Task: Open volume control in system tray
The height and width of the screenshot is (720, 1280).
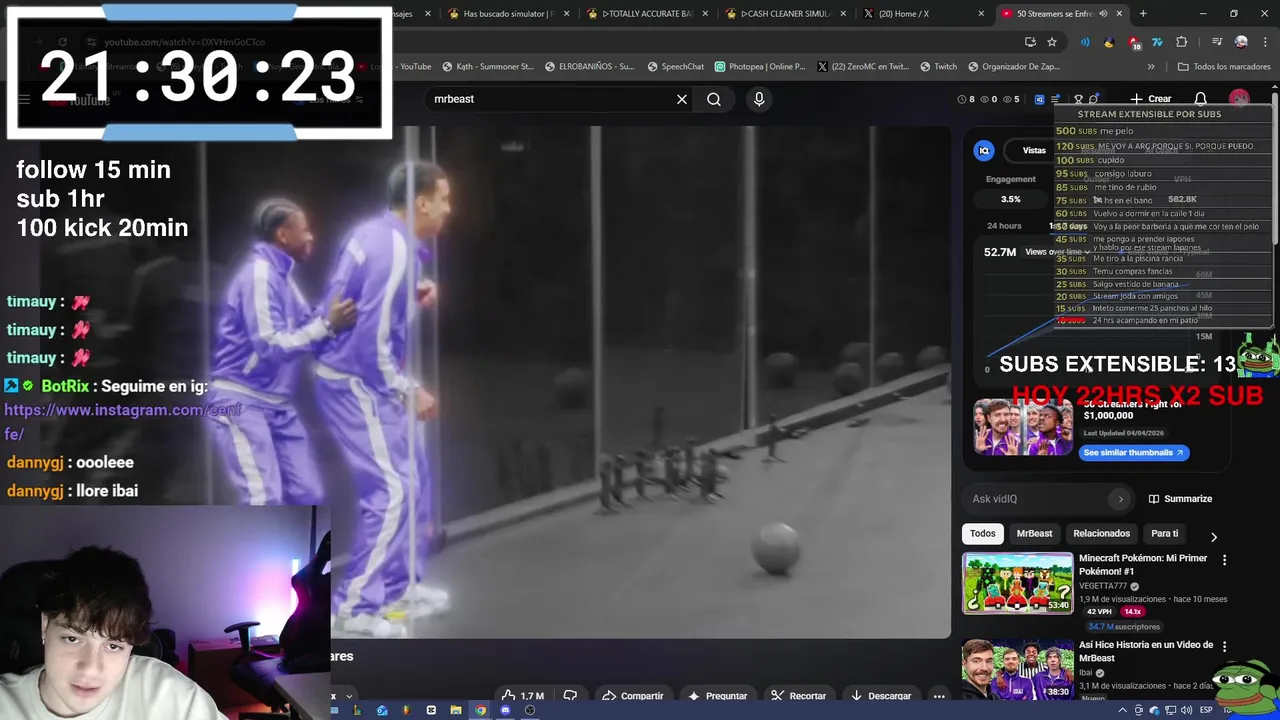Action: pos(1186,710)
